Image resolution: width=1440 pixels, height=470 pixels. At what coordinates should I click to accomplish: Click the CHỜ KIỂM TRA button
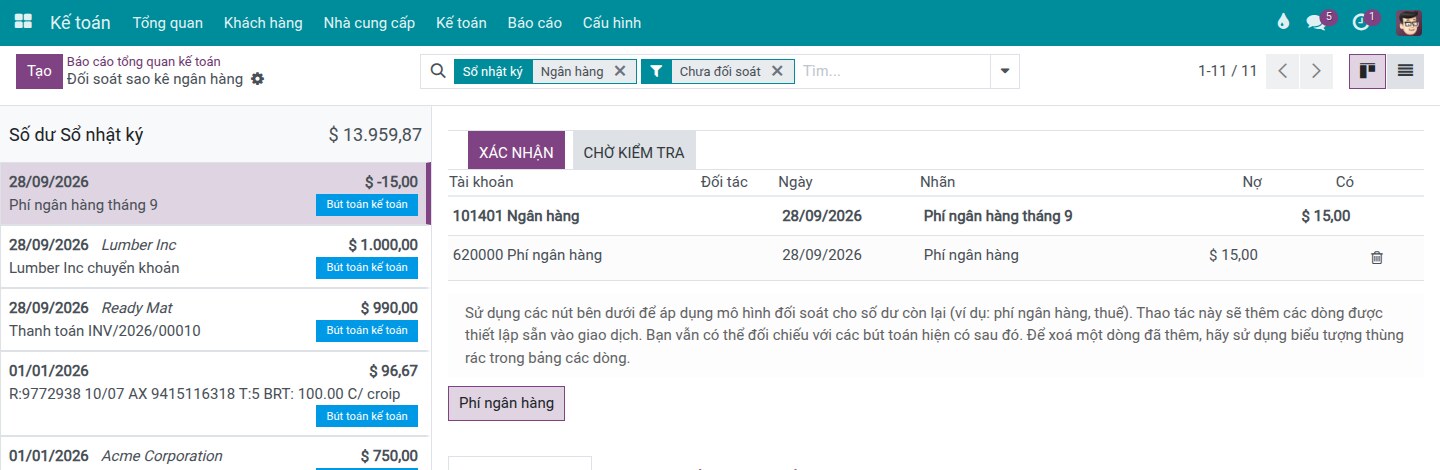tap(634, 152)
